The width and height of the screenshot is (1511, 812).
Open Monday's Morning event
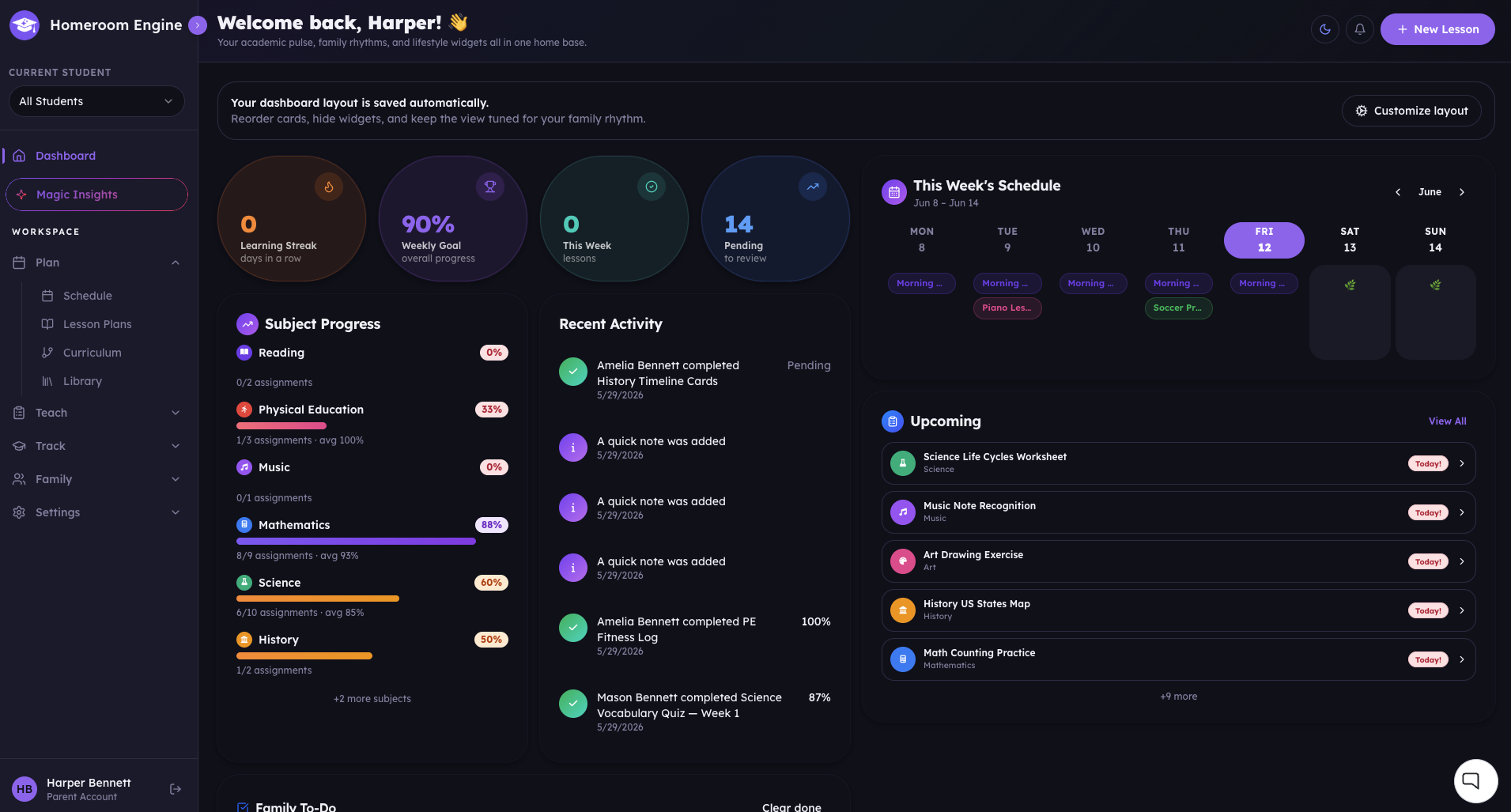922,284
